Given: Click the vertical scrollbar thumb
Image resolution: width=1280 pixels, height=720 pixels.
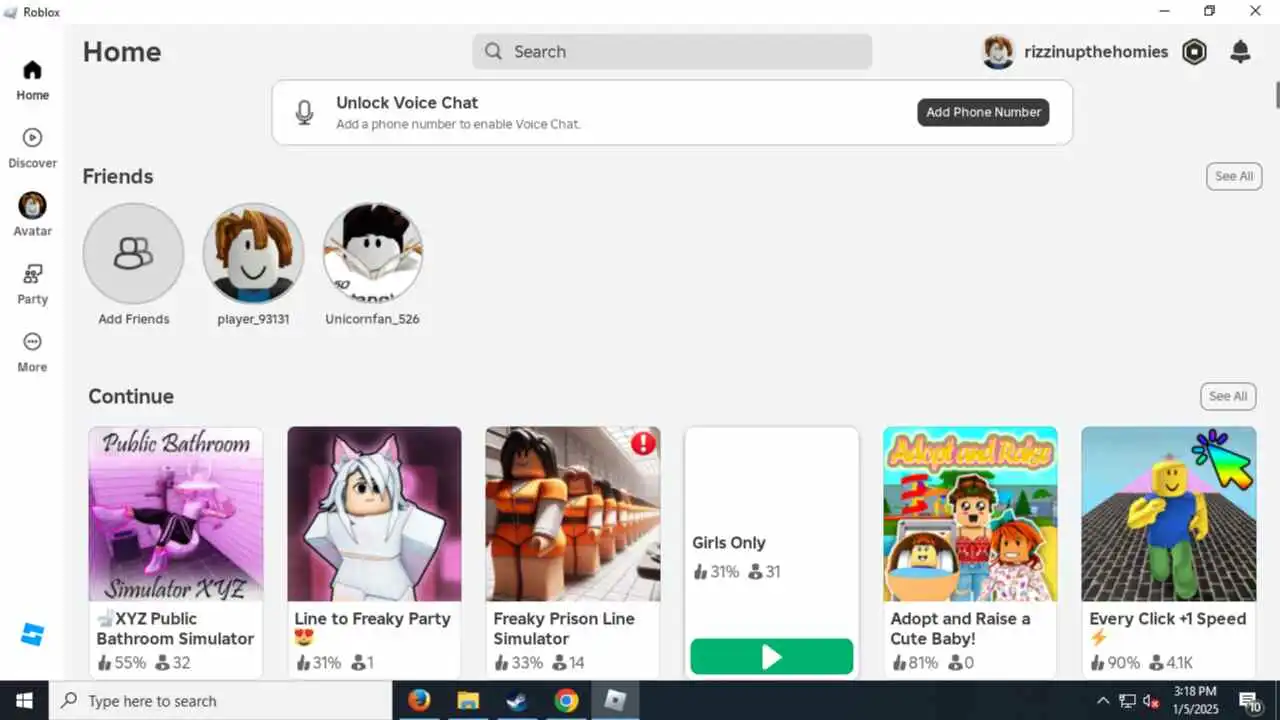Looking at the screenshot, I should tap(1276, 93).
